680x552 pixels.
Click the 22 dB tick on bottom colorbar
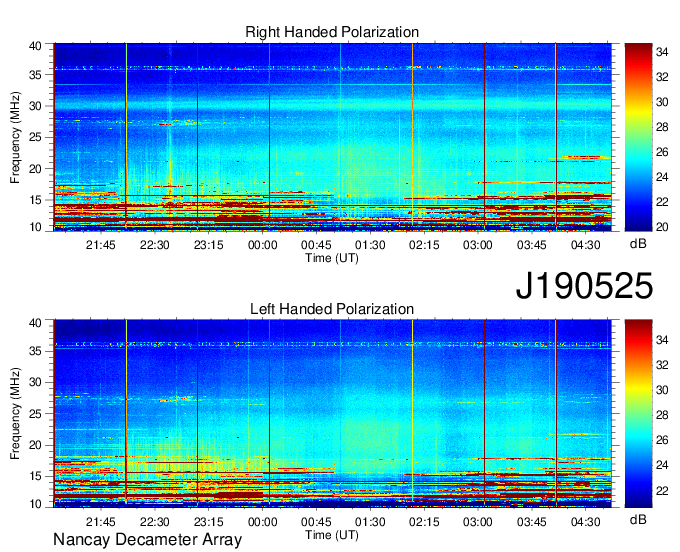tap(662, 491)
